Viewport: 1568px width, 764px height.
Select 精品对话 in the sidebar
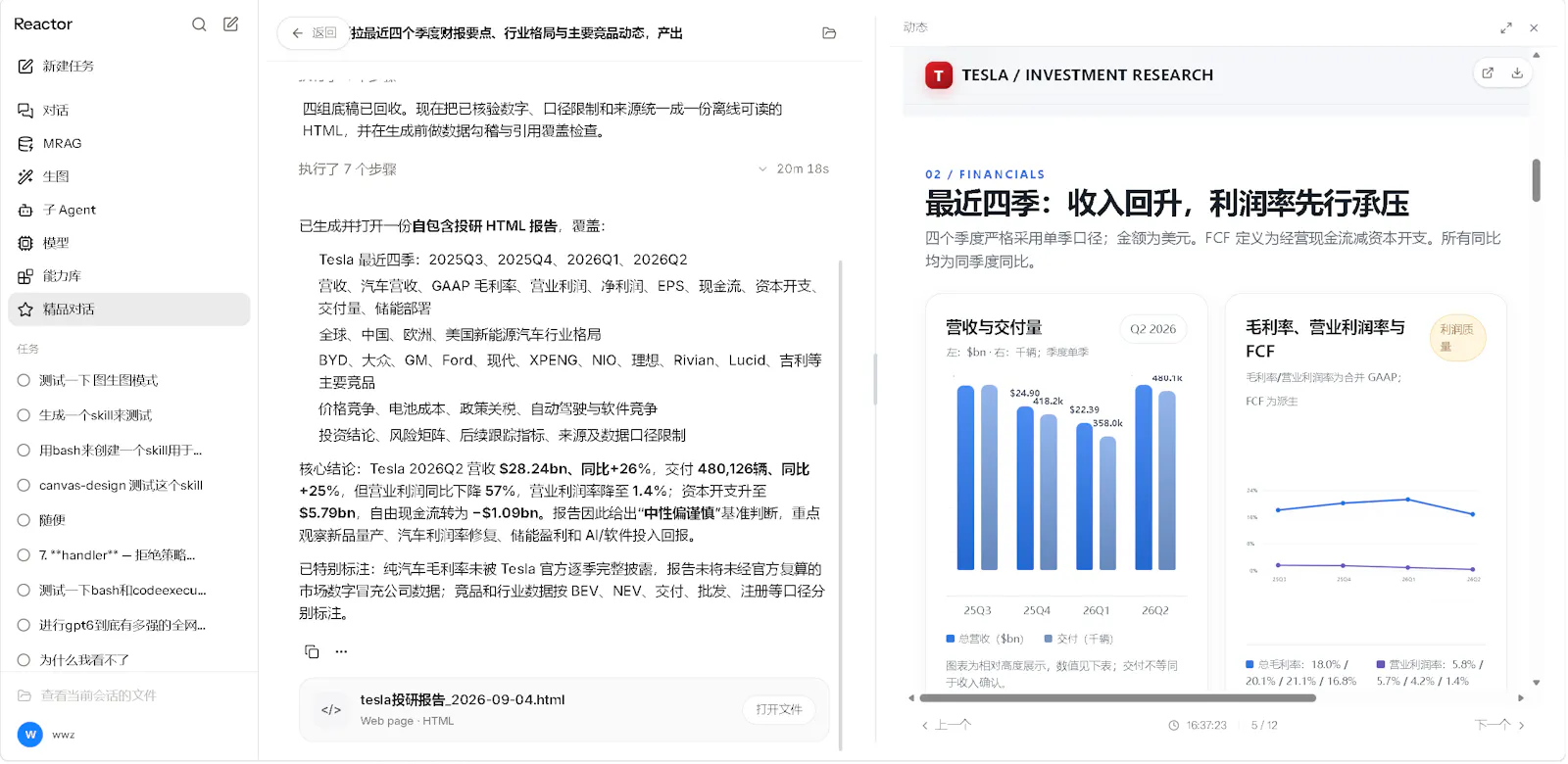(129, 310)
